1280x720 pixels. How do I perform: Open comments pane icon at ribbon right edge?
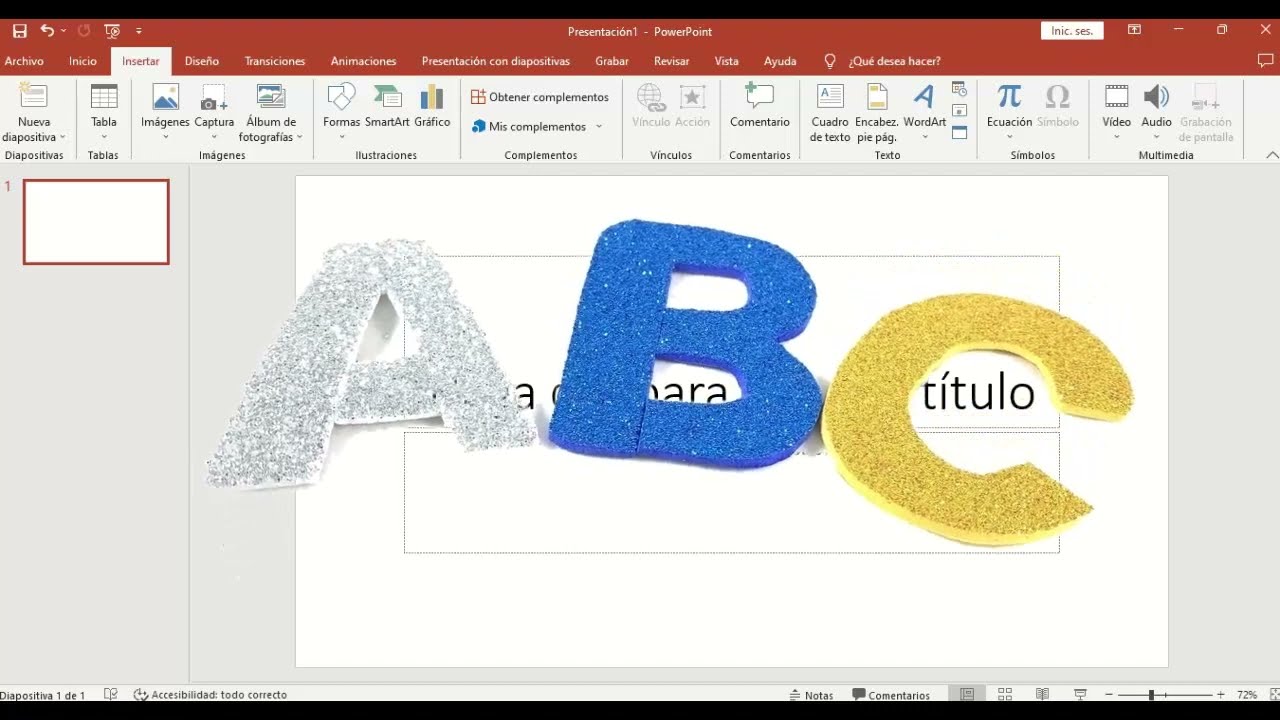tap(1265, 61)
